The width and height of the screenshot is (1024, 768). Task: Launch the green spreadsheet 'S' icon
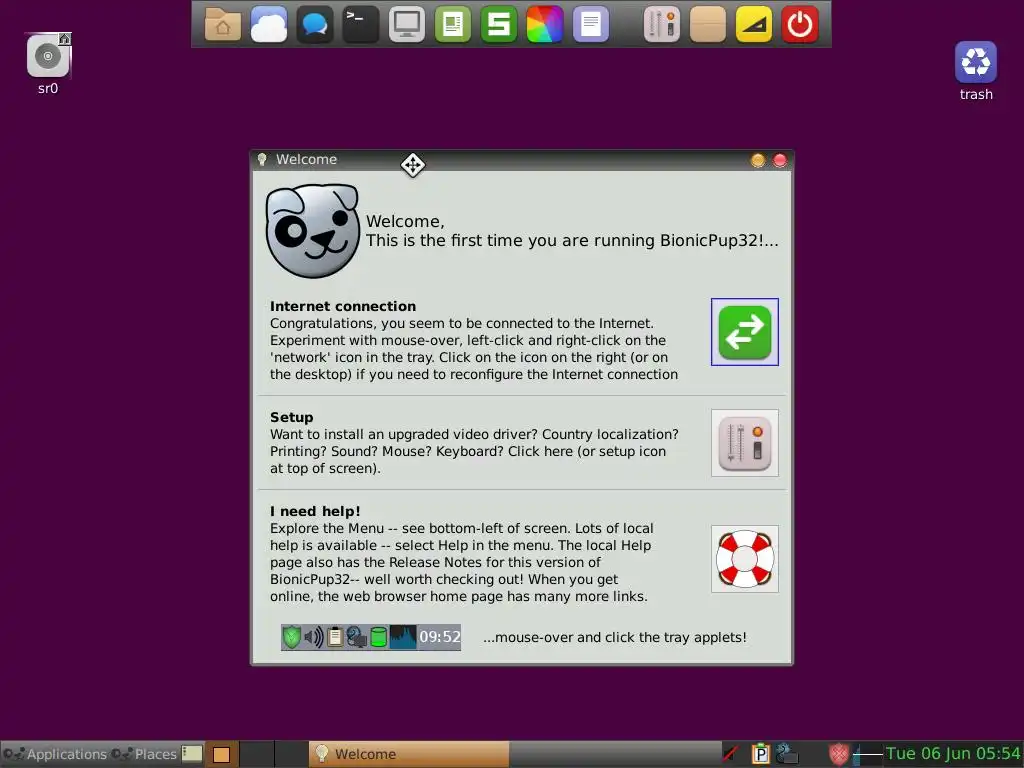pos(499,24)
